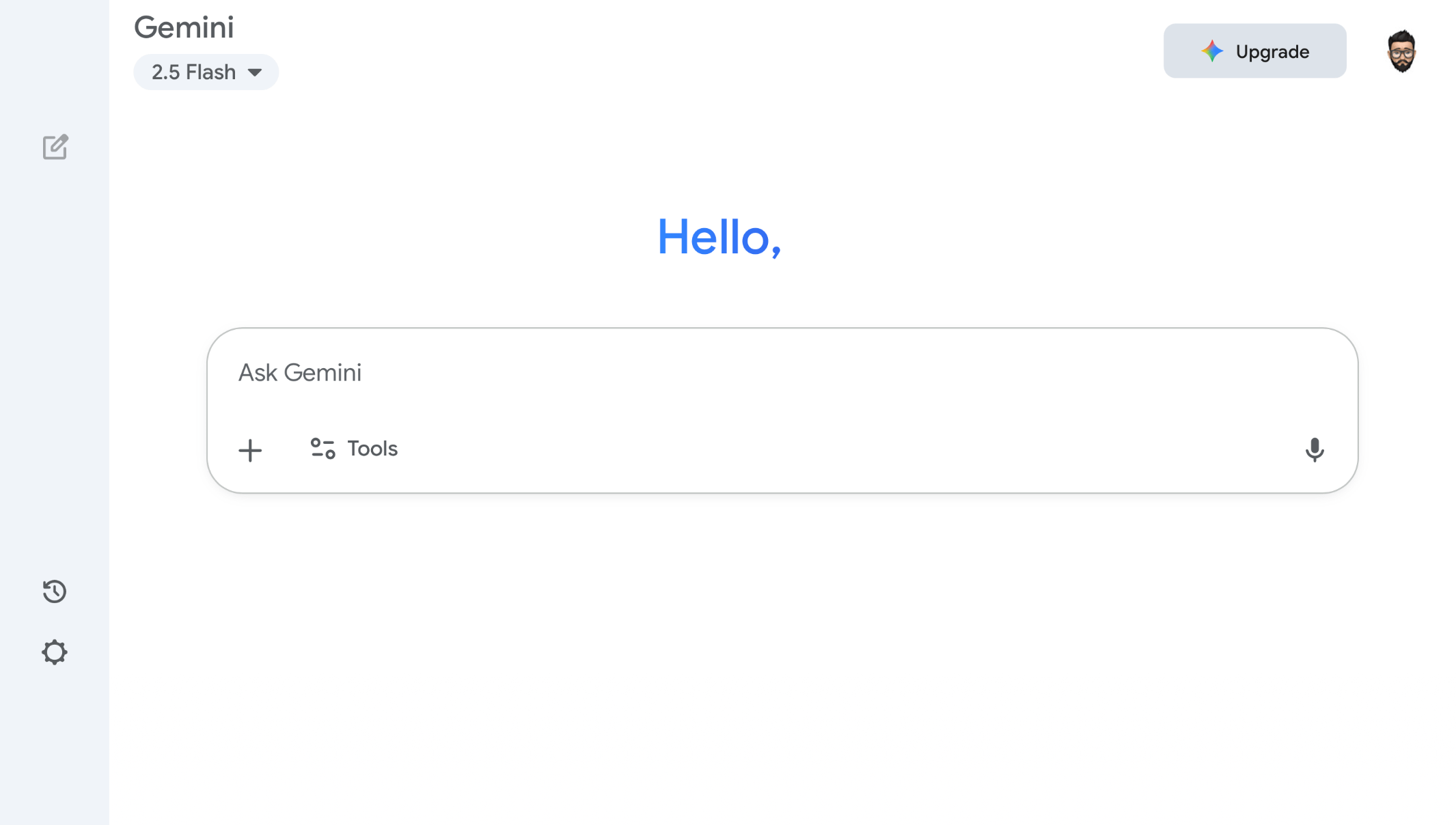1456x825 pixels.
Task: Open the profile avatar account menu
Action: click(x=1401, y=51)
